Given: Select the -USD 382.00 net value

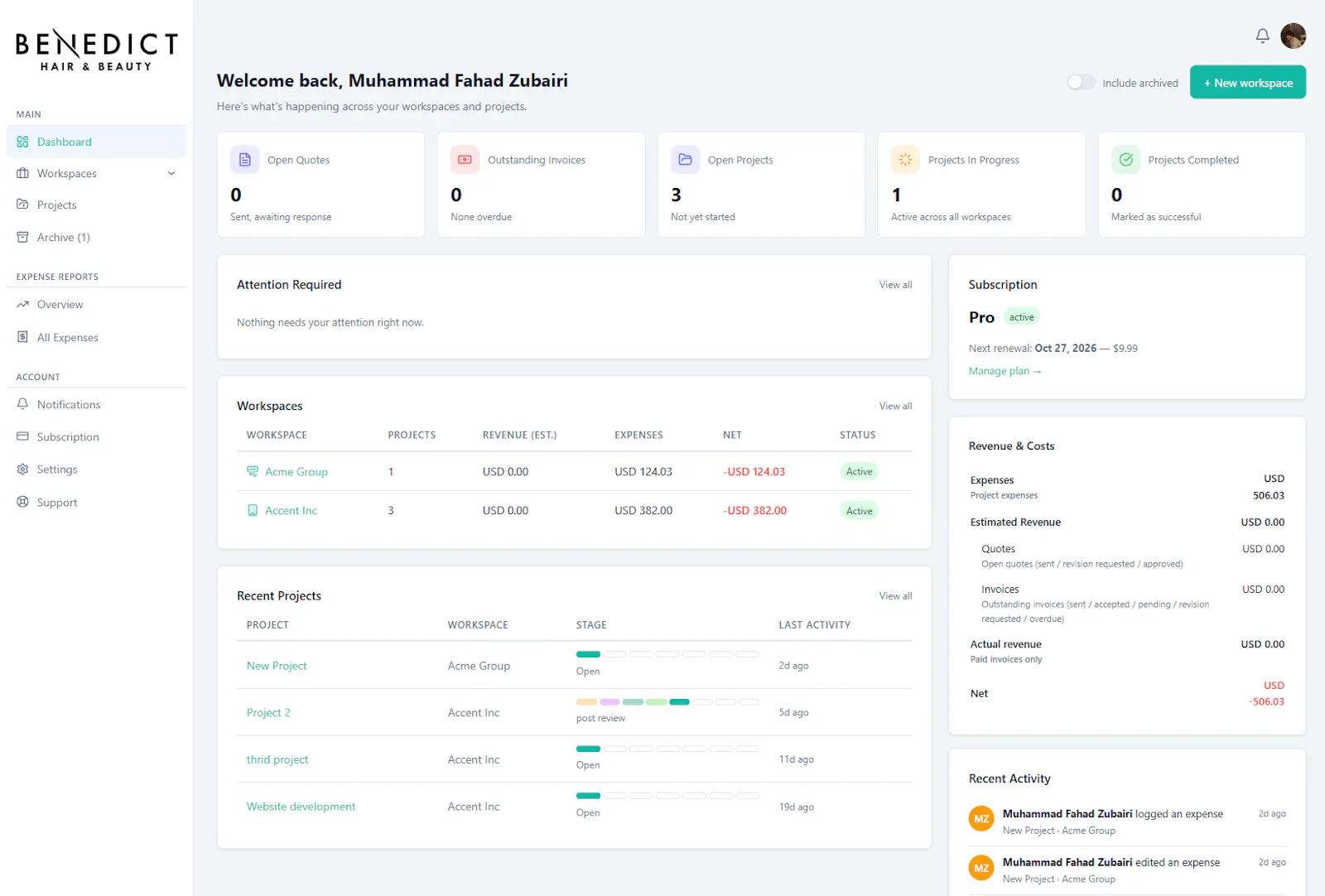Looking at the screenshot, I should (754, 510).
